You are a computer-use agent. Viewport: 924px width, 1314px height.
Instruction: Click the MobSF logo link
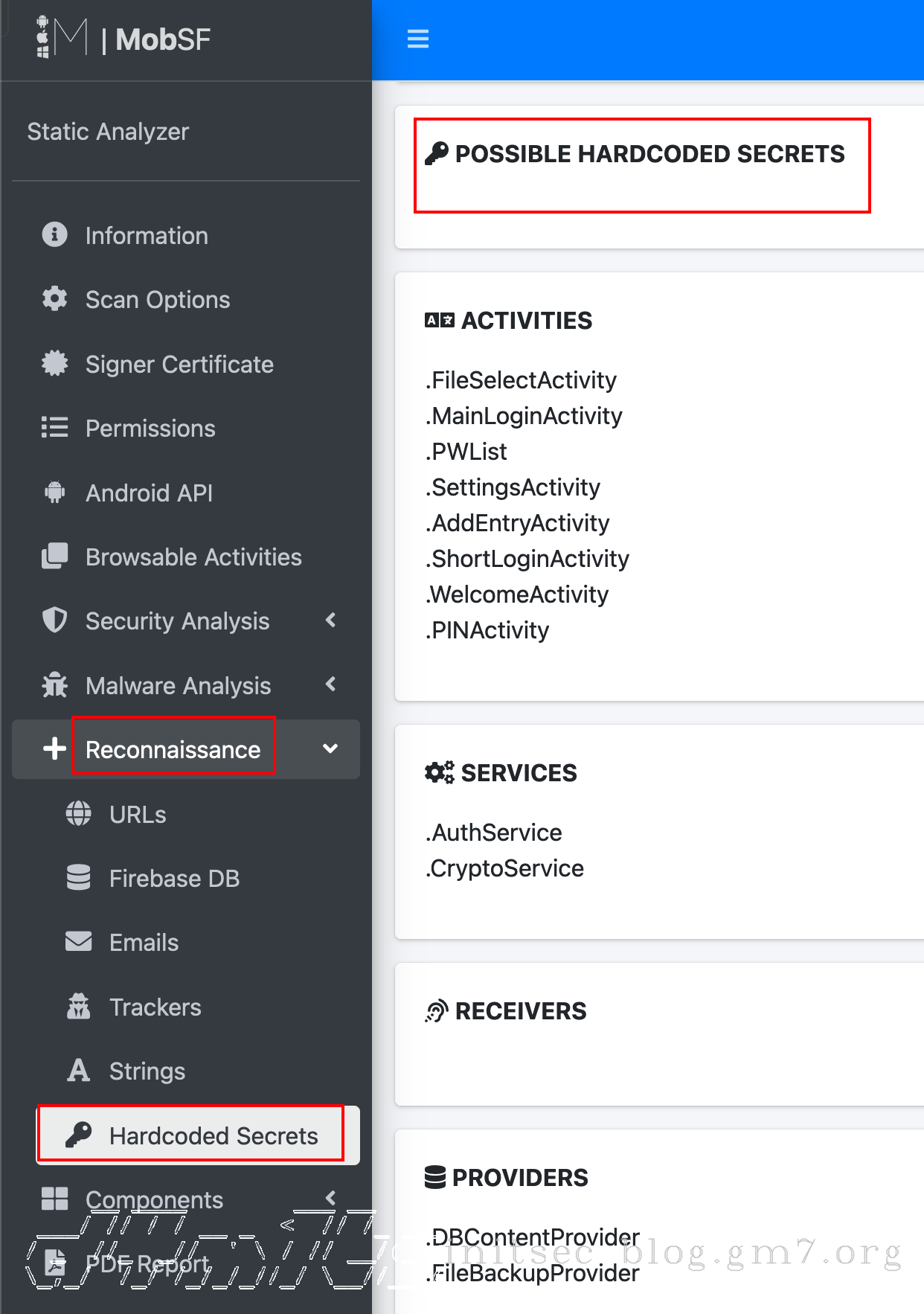coord(124,39)
